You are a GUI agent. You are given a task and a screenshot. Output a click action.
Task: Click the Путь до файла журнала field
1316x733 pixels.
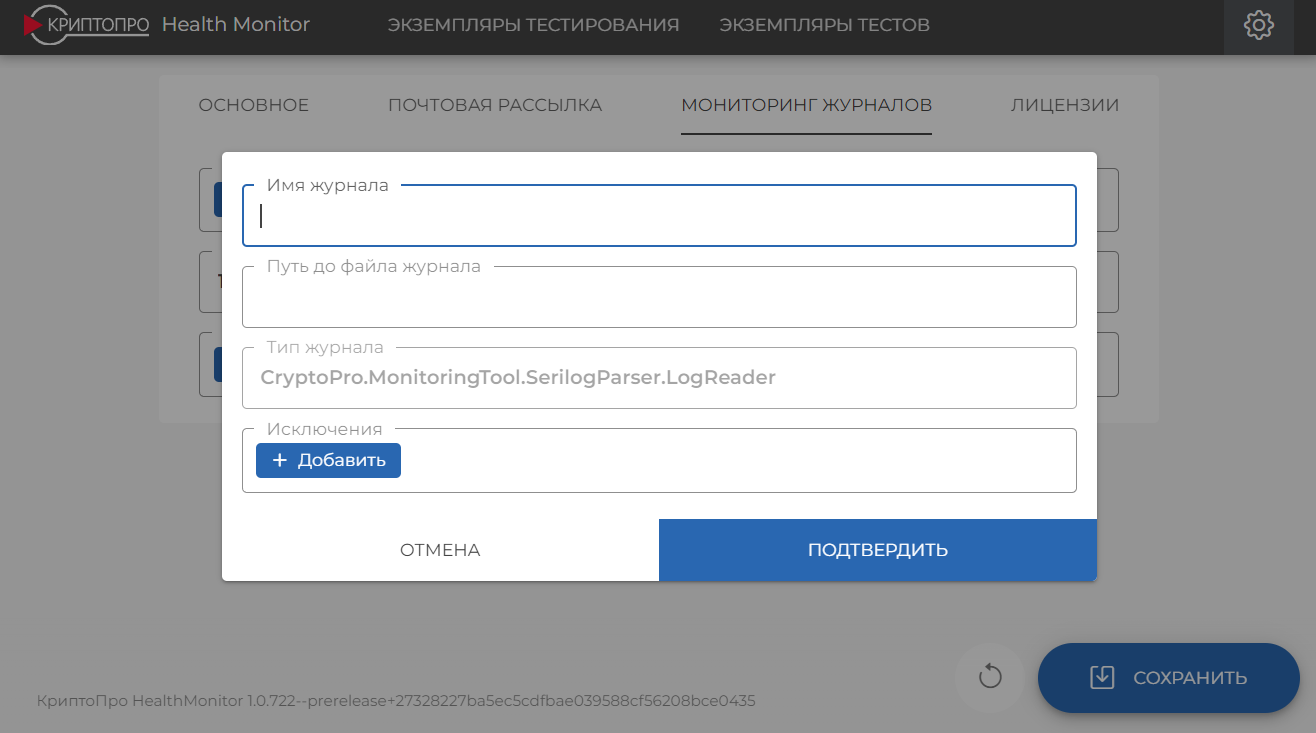click(659, 297)
